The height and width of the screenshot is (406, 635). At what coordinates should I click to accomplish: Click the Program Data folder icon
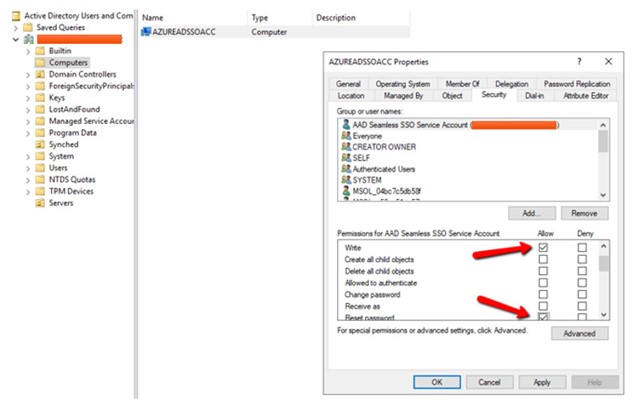tap(40, 133)
